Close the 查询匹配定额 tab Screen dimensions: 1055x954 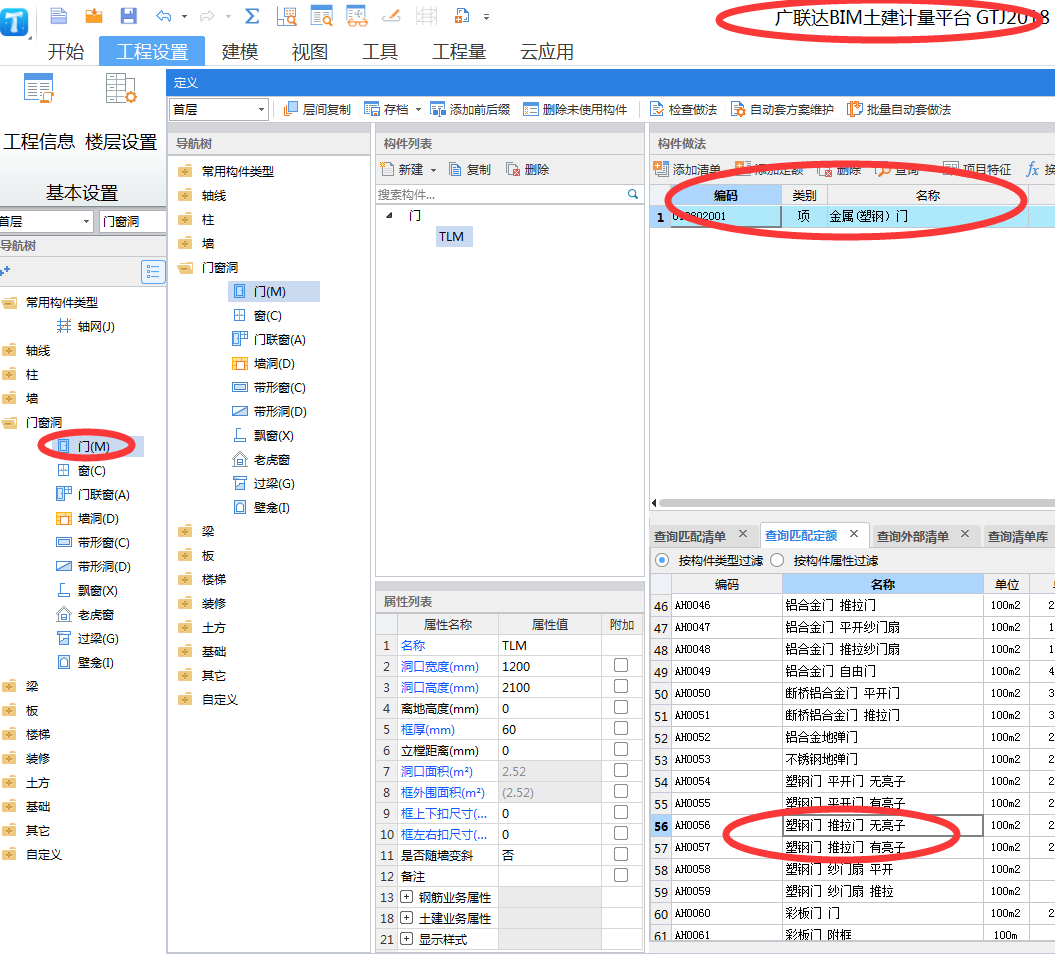coord(854,534)
